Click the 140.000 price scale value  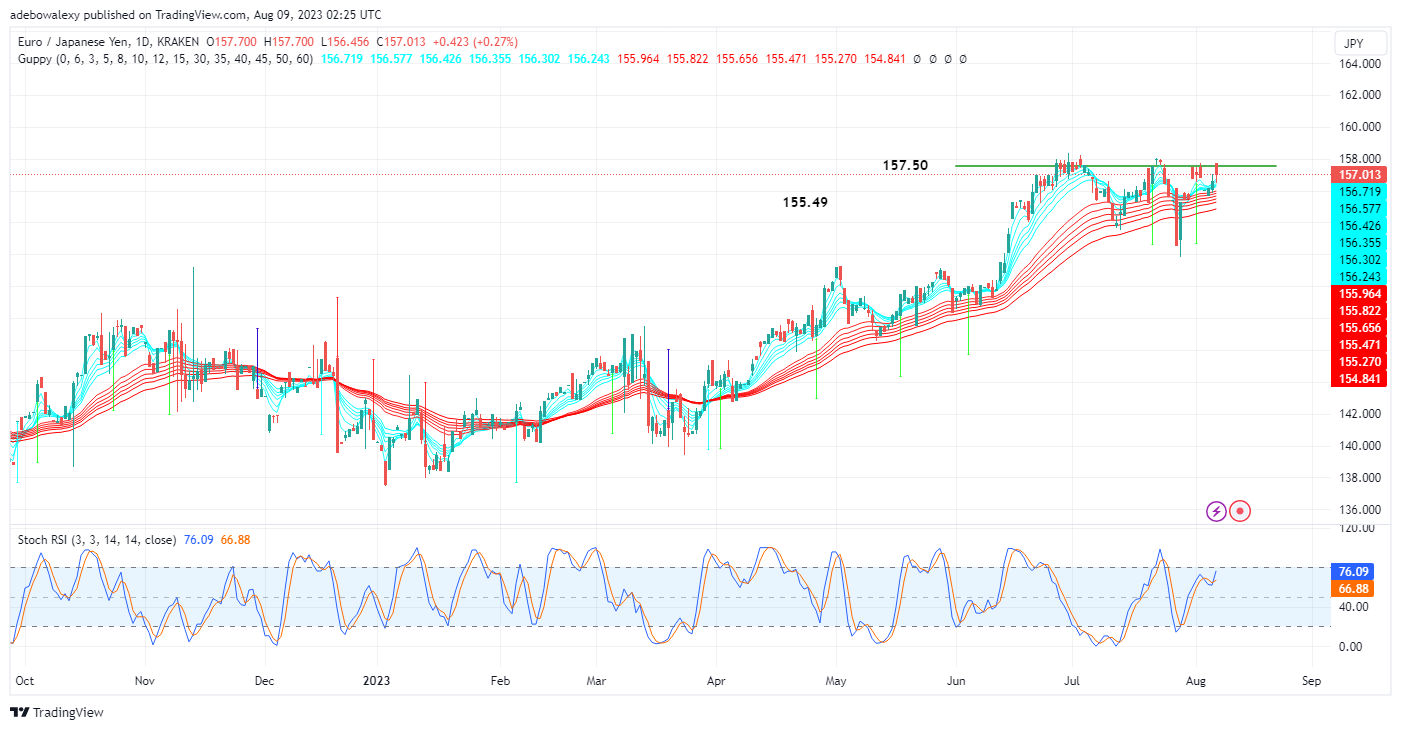[x=1360, y=446]
